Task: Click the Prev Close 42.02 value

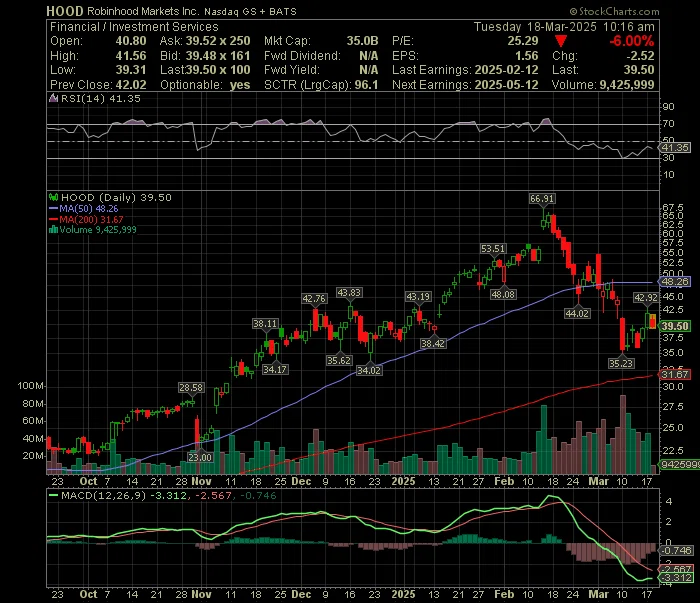Action: tap(131, 85)
